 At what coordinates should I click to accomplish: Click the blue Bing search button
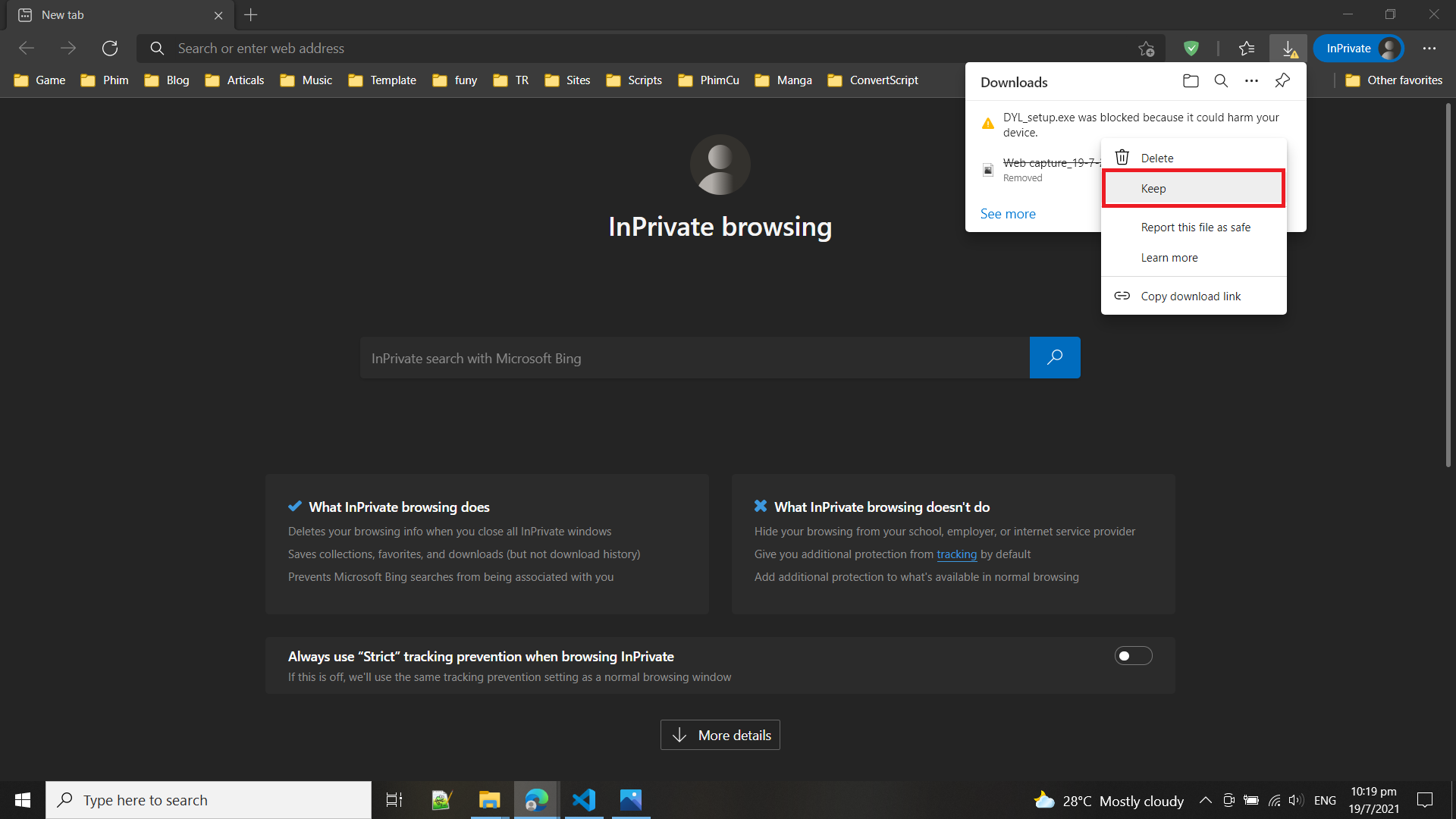1055,358
